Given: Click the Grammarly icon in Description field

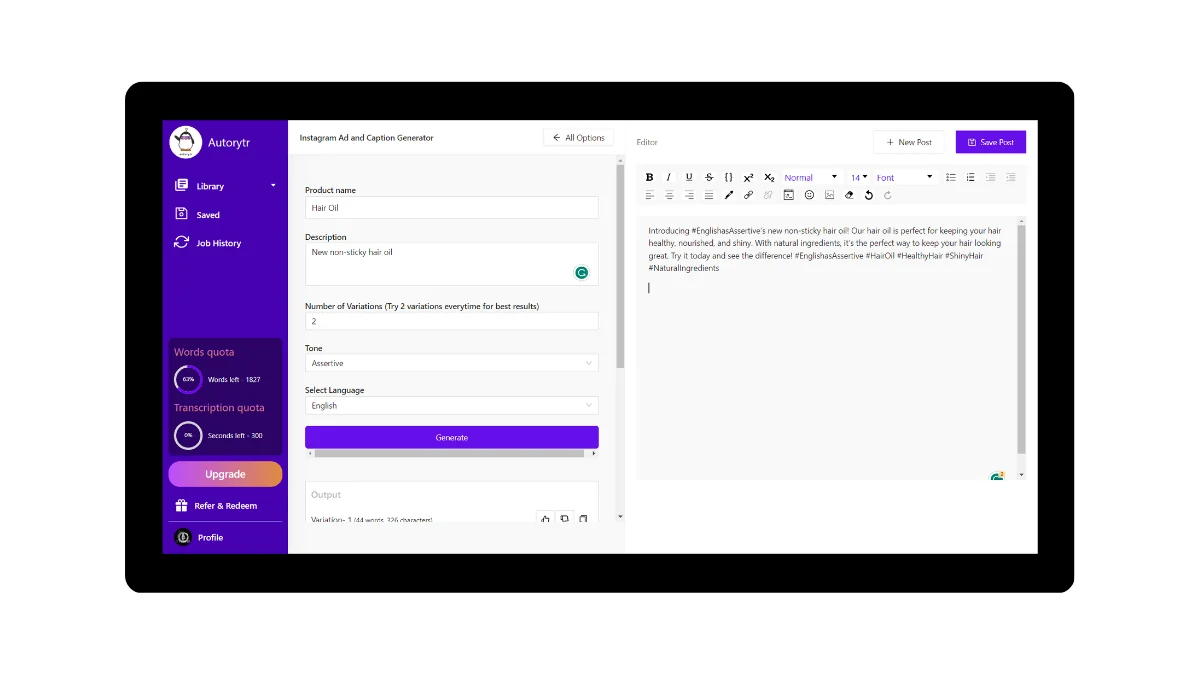Looking at the screenshot, I should 581,272.
